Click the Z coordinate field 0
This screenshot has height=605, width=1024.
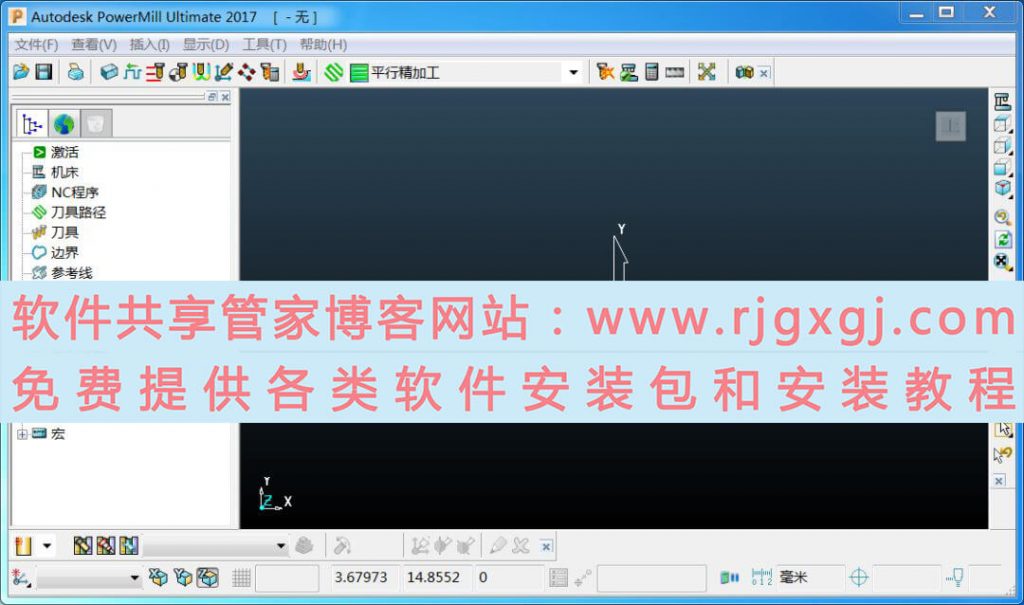tap(508, 578)
